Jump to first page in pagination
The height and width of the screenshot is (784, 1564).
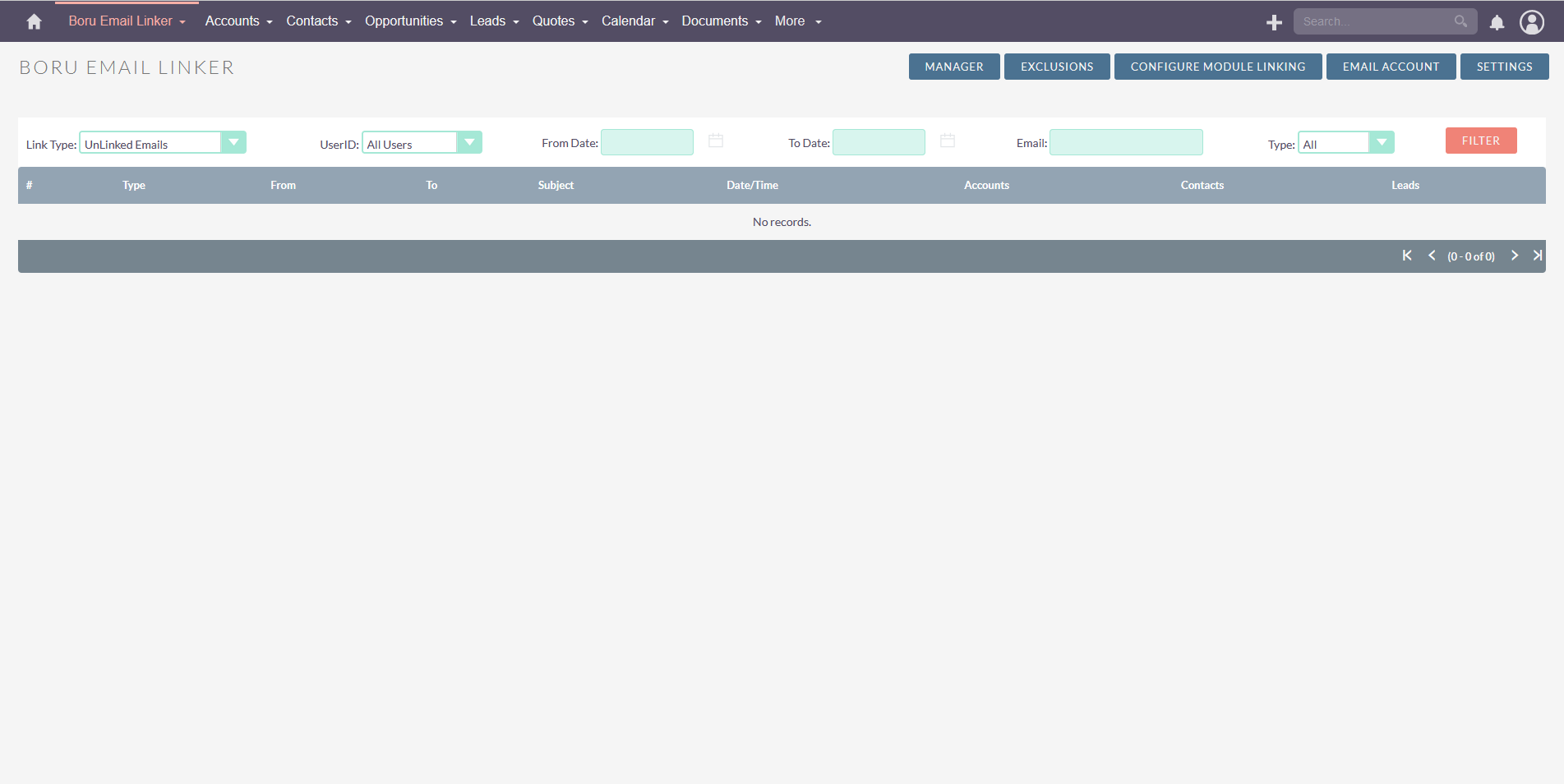(1406, 256)
